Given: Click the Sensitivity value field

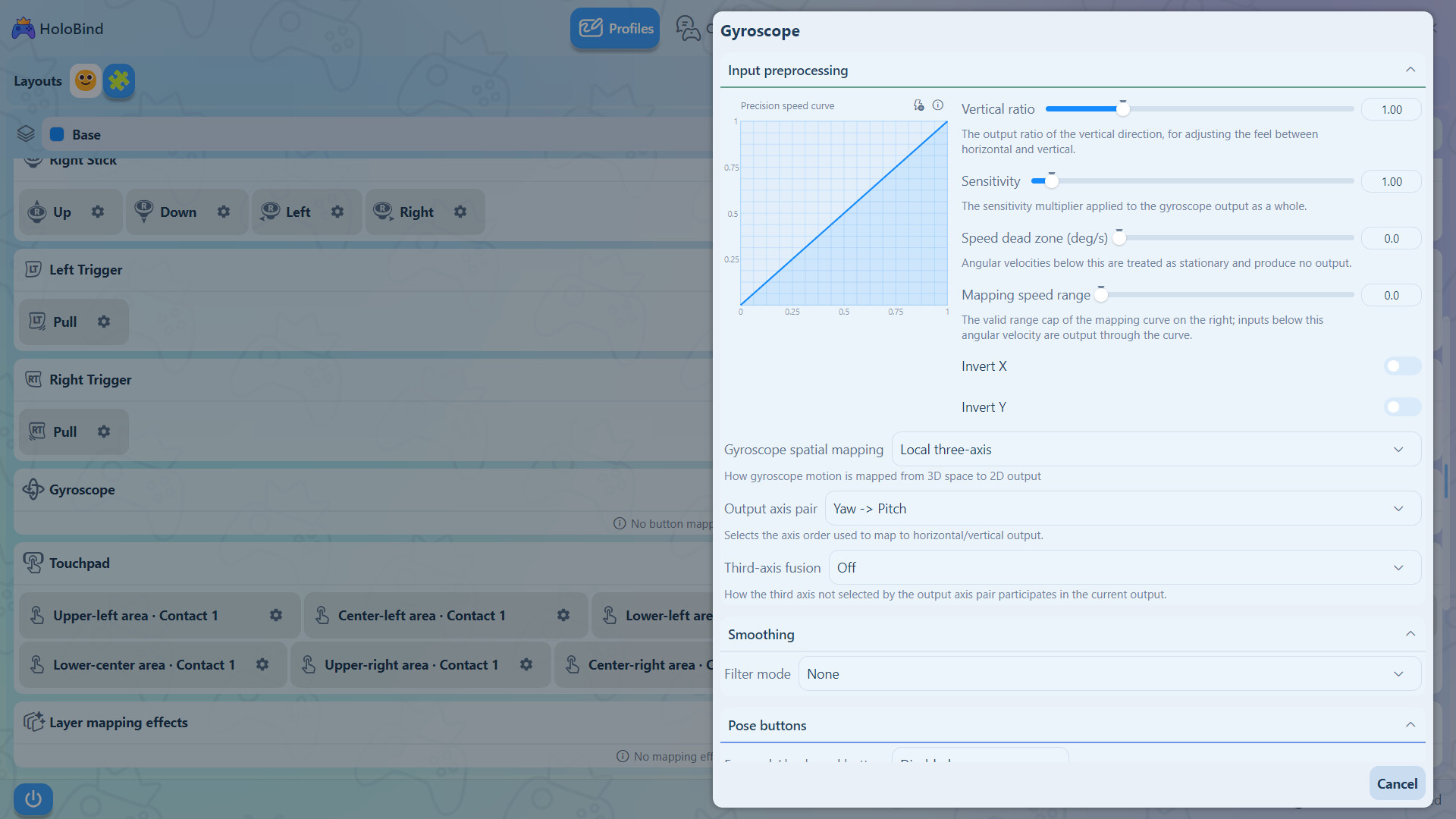Looking at the screenshot, I should 1391,182.
